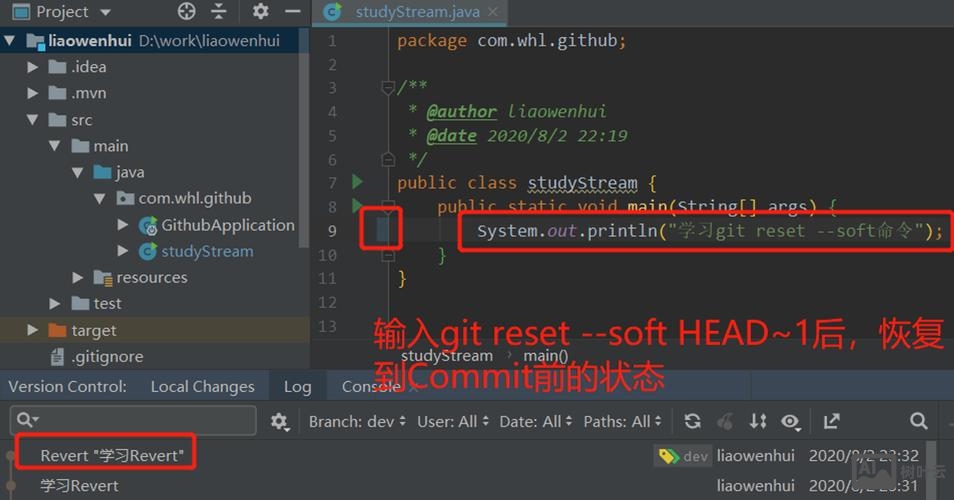Click the dev branch tag label

(682, 456)
